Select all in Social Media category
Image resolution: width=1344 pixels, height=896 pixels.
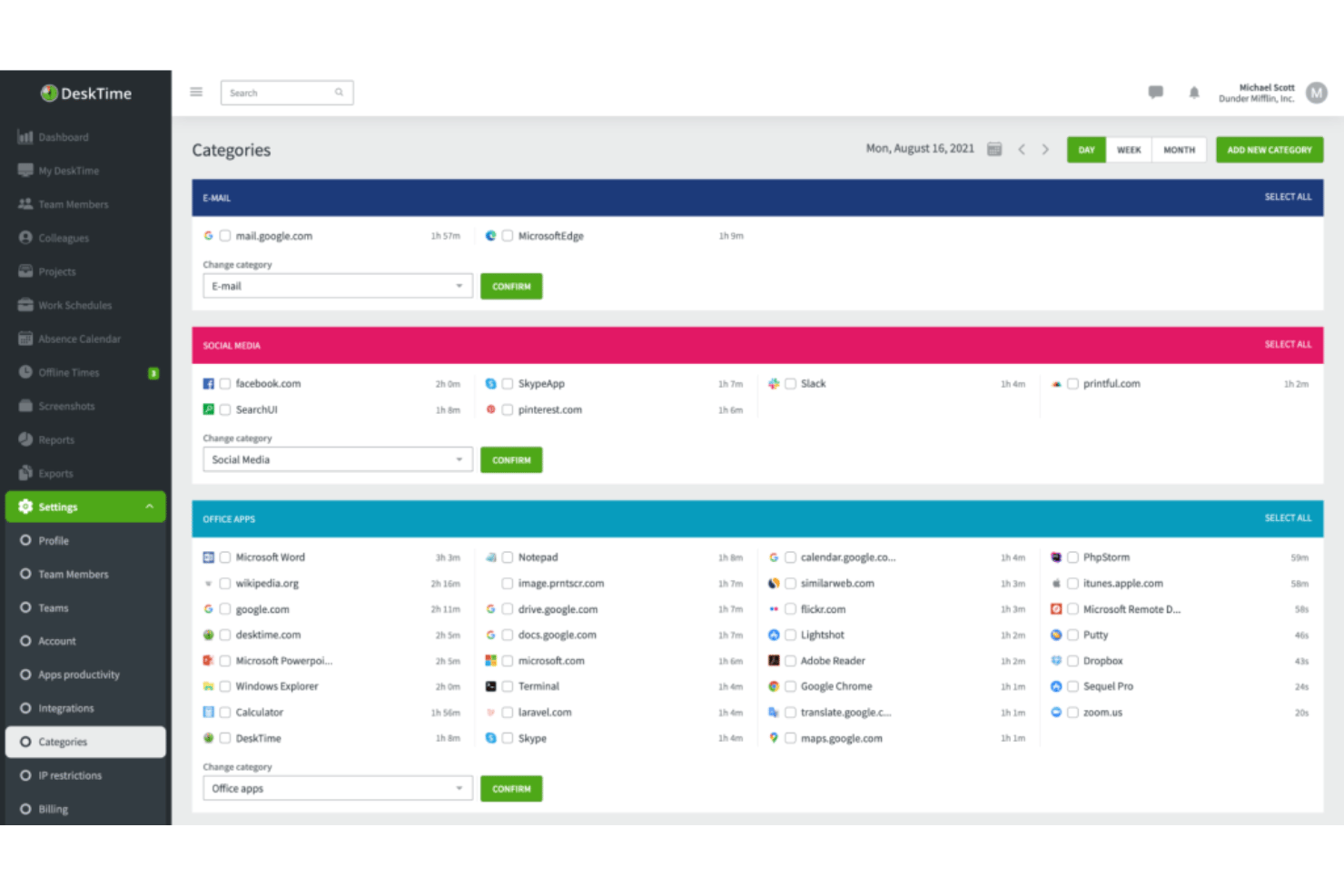[1288, 345]
